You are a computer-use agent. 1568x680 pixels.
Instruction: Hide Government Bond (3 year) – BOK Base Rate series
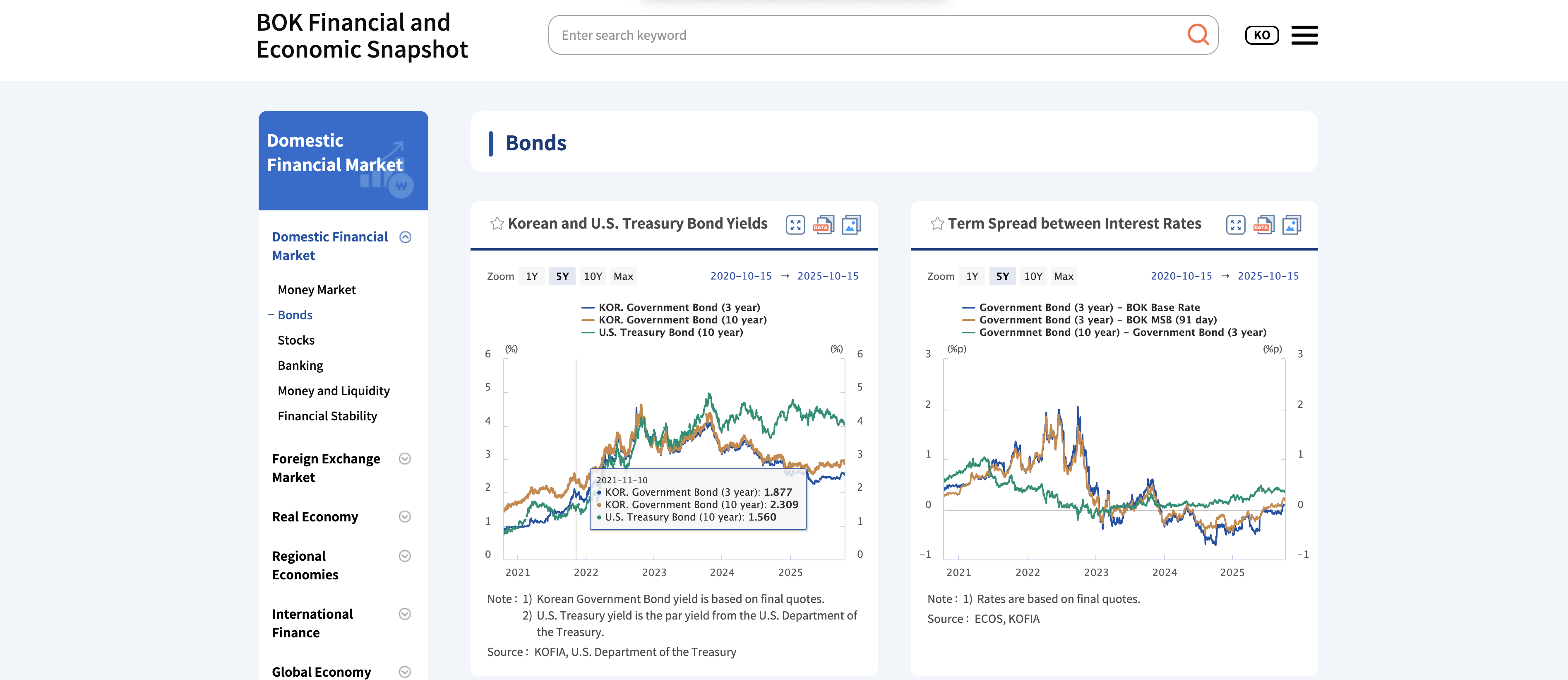pyautogui.click(x=1089, y=307)
